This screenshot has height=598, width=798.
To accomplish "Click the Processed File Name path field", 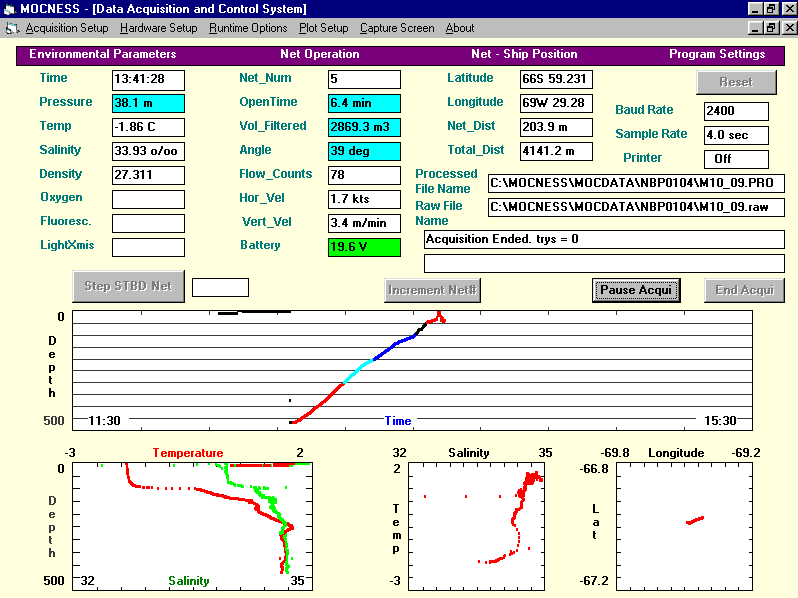I will click(636, 183).
